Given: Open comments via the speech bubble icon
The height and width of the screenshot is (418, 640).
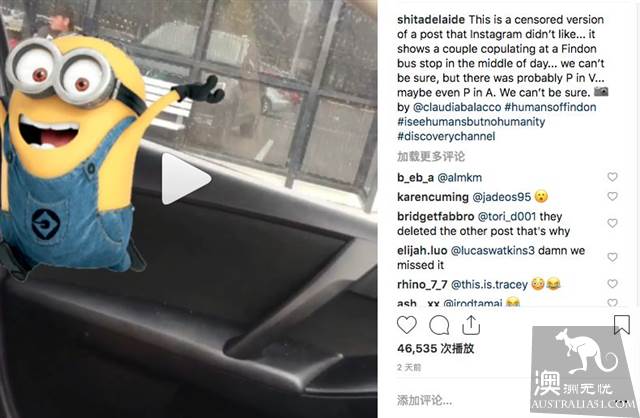Looking at the screenshot, I should click(x=439, y=325).
